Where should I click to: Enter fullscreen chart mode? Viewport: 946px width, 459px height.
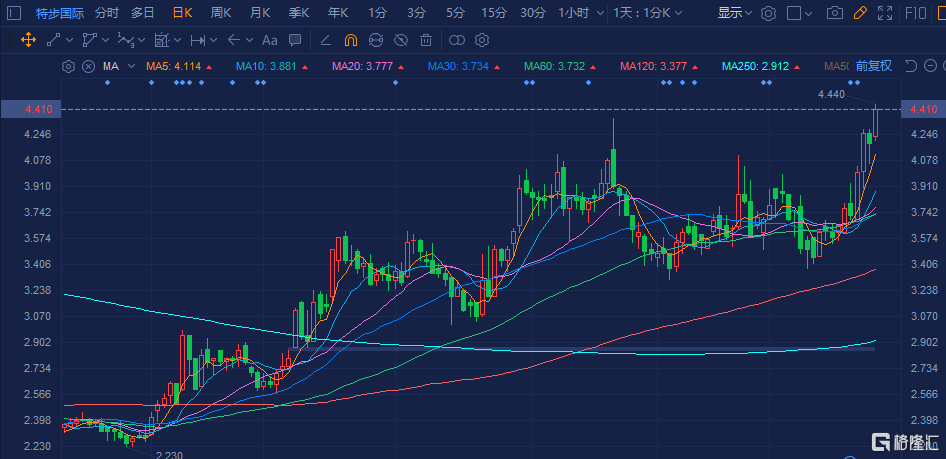(886, 13)
